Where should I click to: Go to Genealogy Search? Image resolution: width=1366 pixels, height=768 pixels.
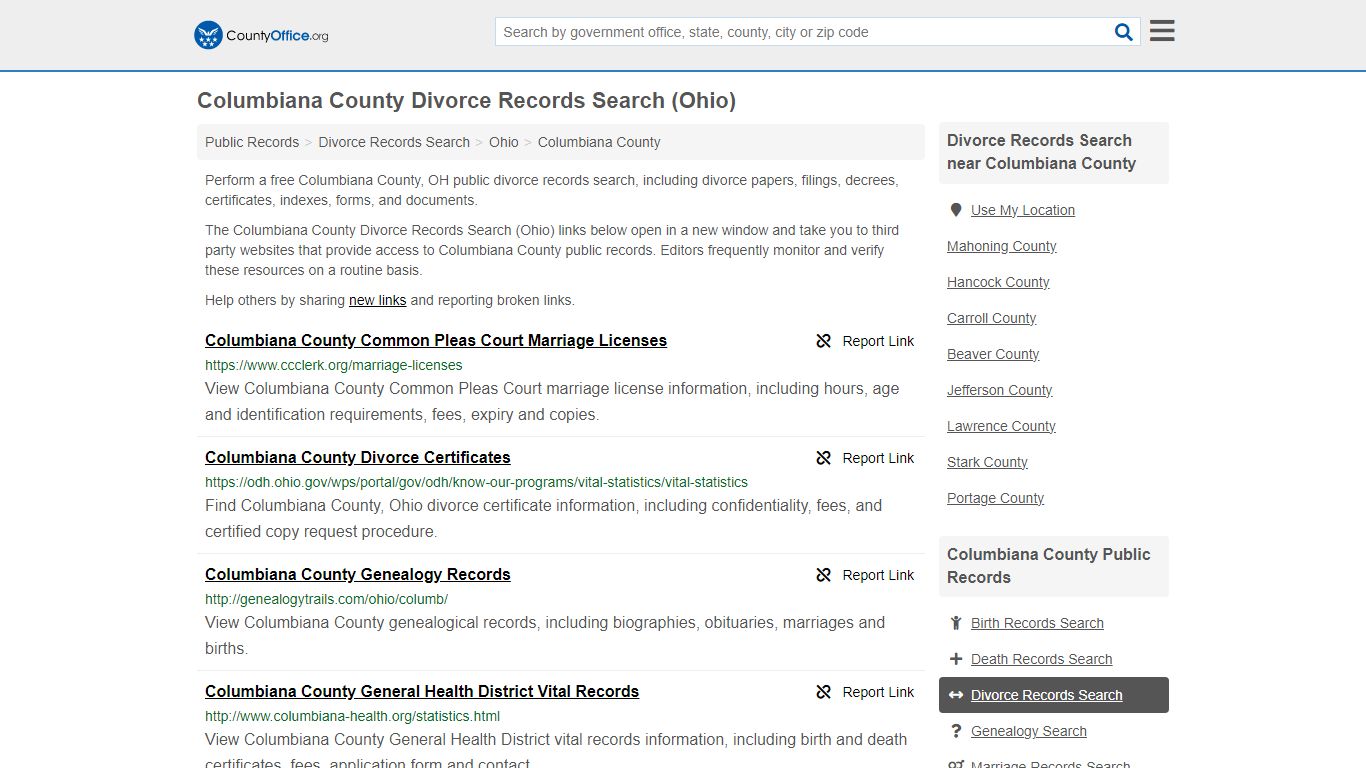1028,731
